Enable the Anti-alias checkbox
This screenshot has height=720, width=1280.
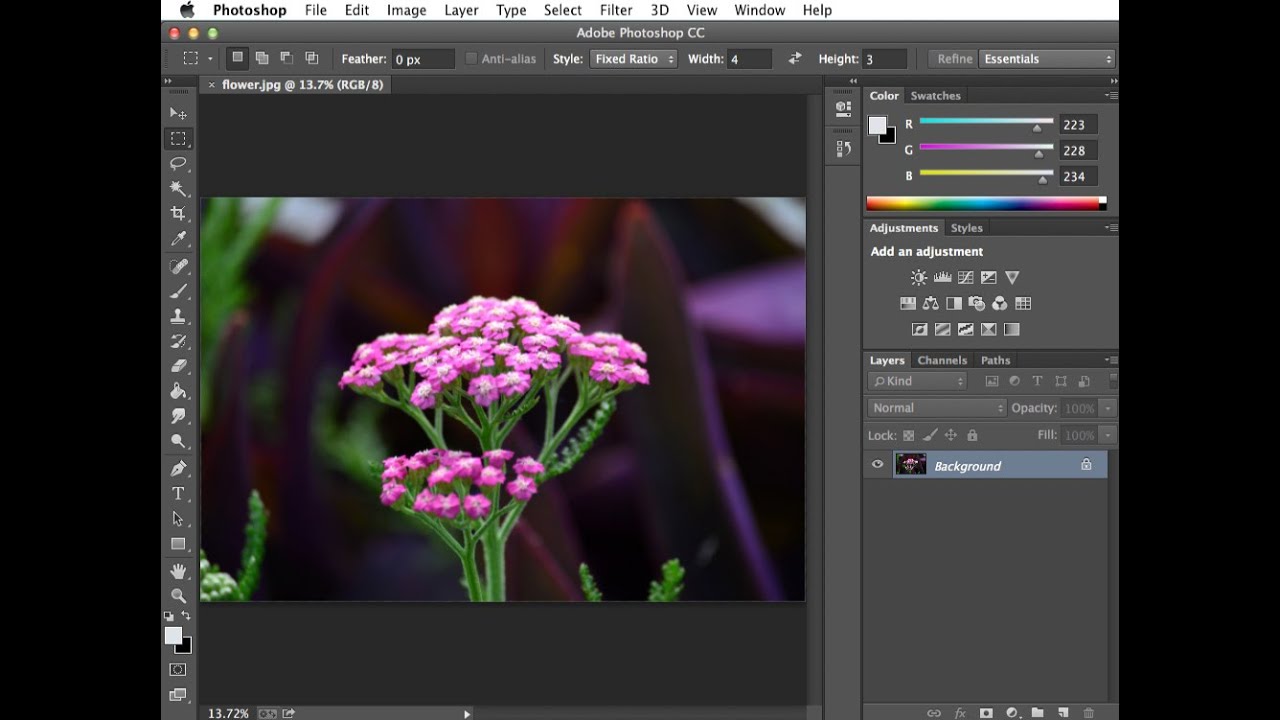pyautogui.click(x=472, y=59)
